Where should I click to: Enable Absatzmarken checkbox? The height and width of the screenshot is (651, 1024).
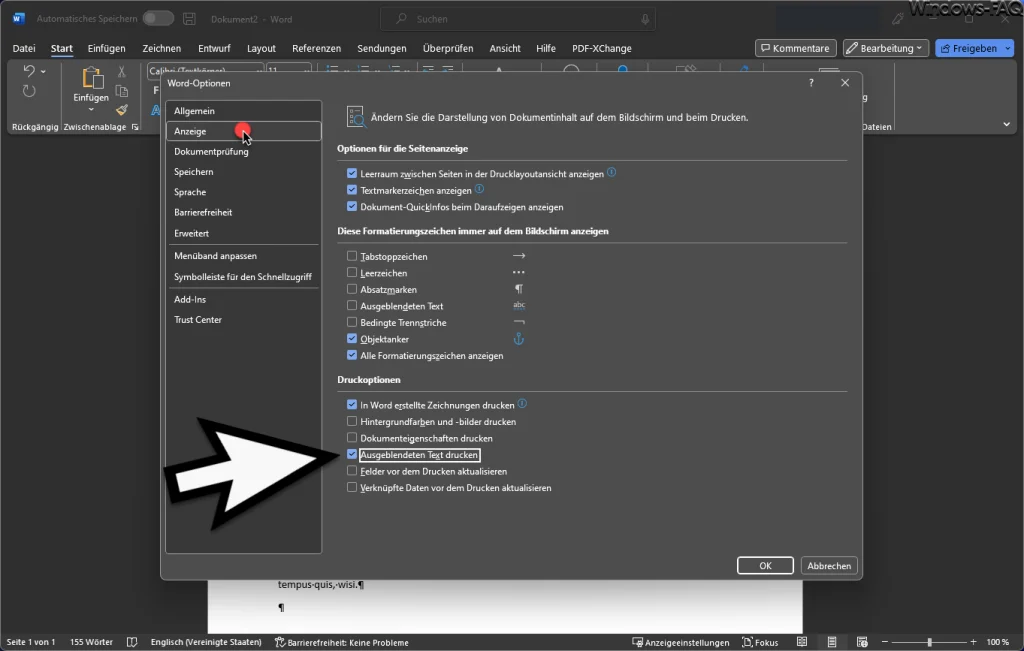tap(352, 289)
